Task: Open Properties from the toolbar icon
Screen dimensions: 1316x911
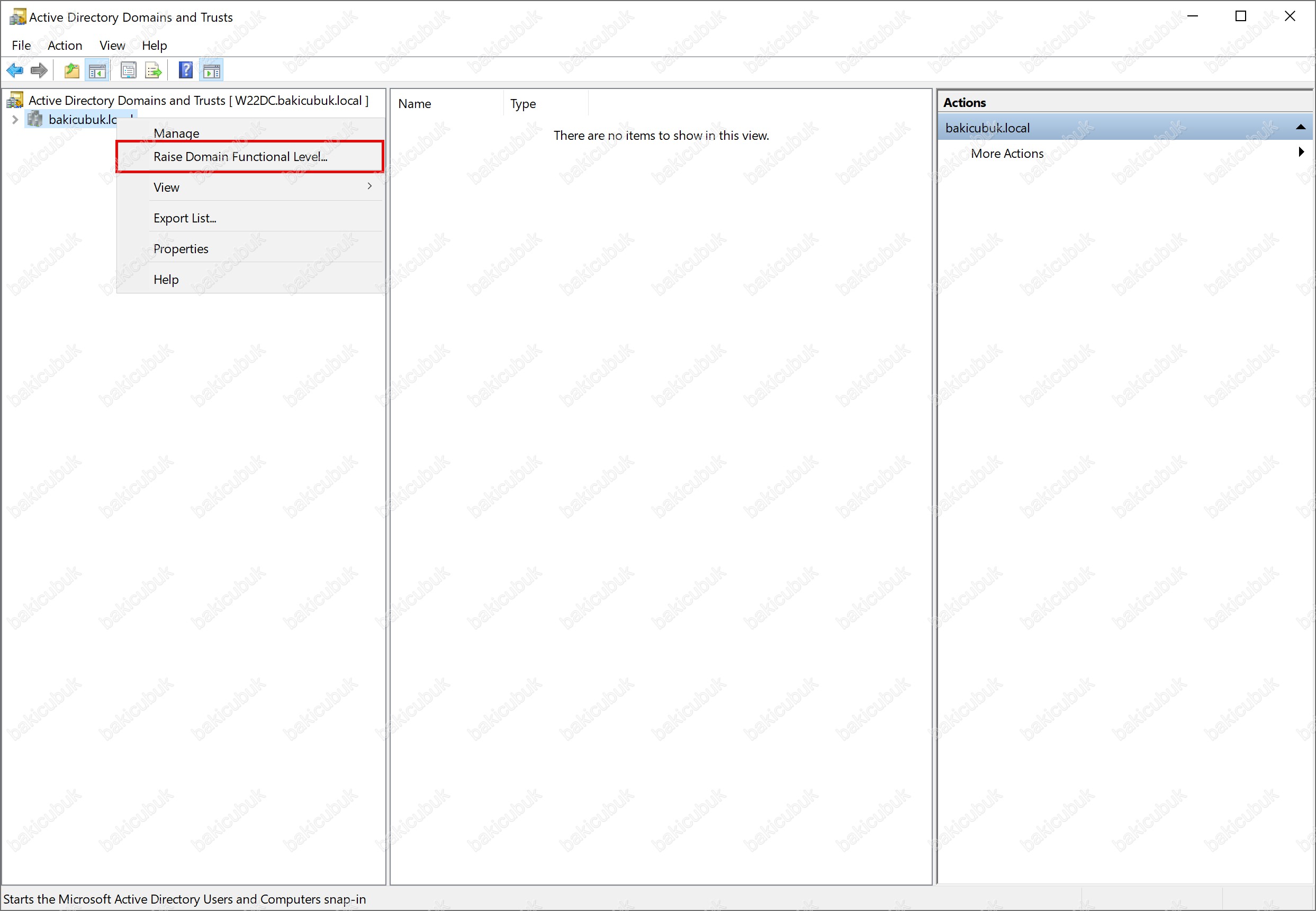Action: (128, 71)
